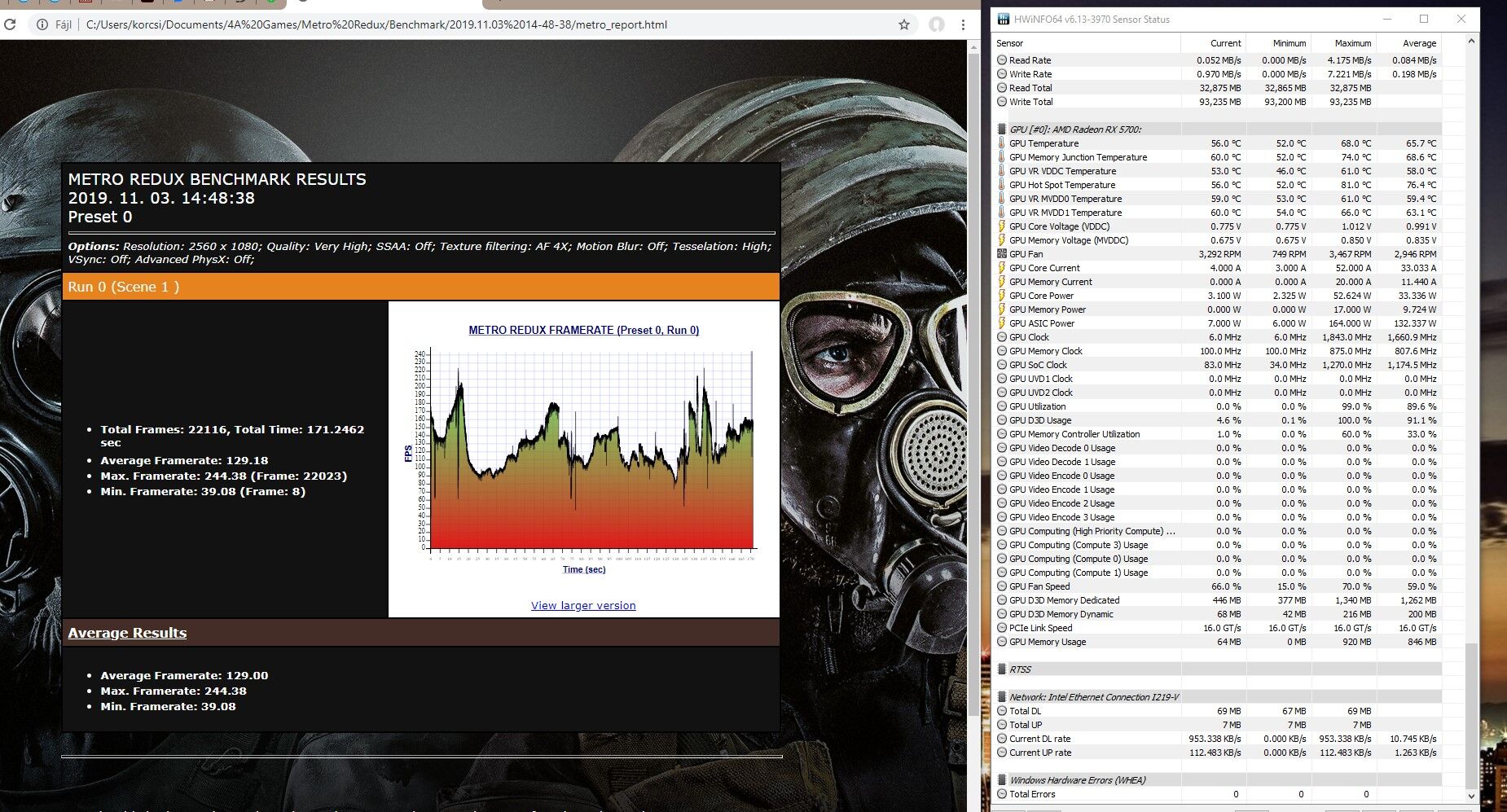Click the clock icon beside GPU Clock
The height and width of the screenshot is (812, 1507).
coord(1002,337)
